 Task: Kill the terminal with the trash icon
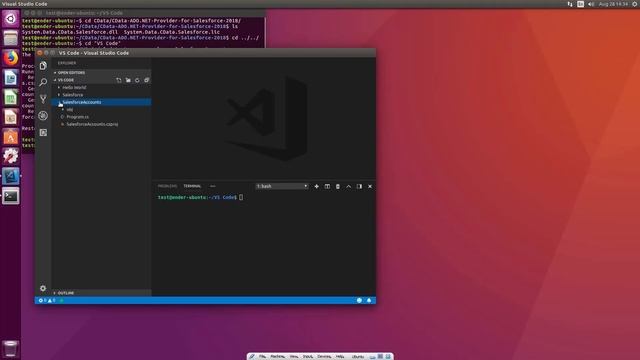pos(338,187)
